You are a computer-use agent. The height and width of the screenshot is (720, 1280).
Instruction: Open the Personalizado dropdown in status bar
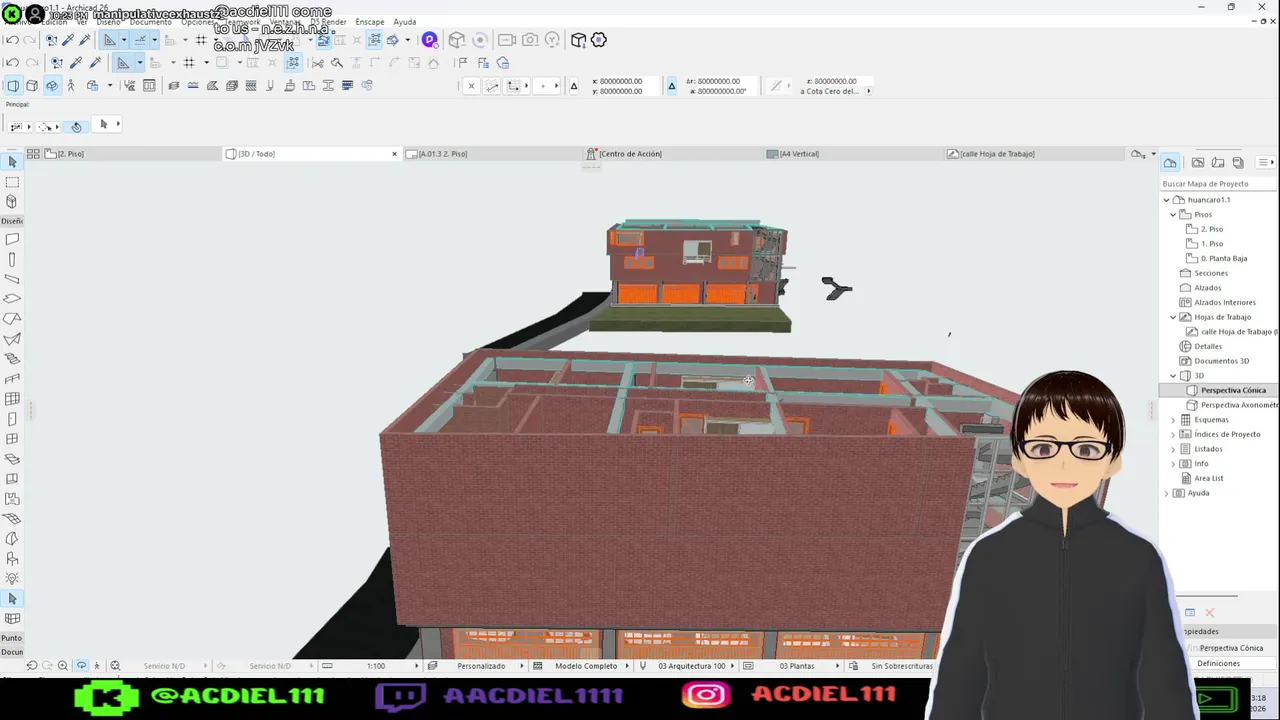coord(481,666)
